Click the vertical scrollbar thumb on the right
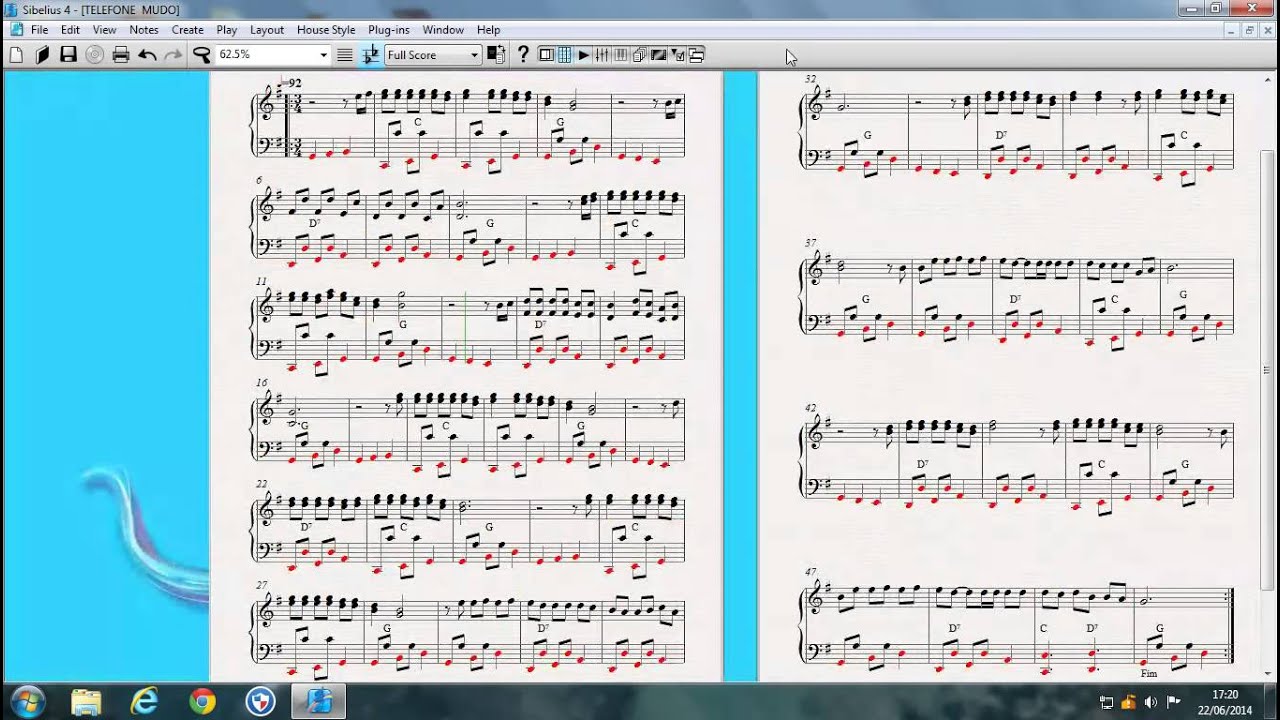 click(1268, 368)
